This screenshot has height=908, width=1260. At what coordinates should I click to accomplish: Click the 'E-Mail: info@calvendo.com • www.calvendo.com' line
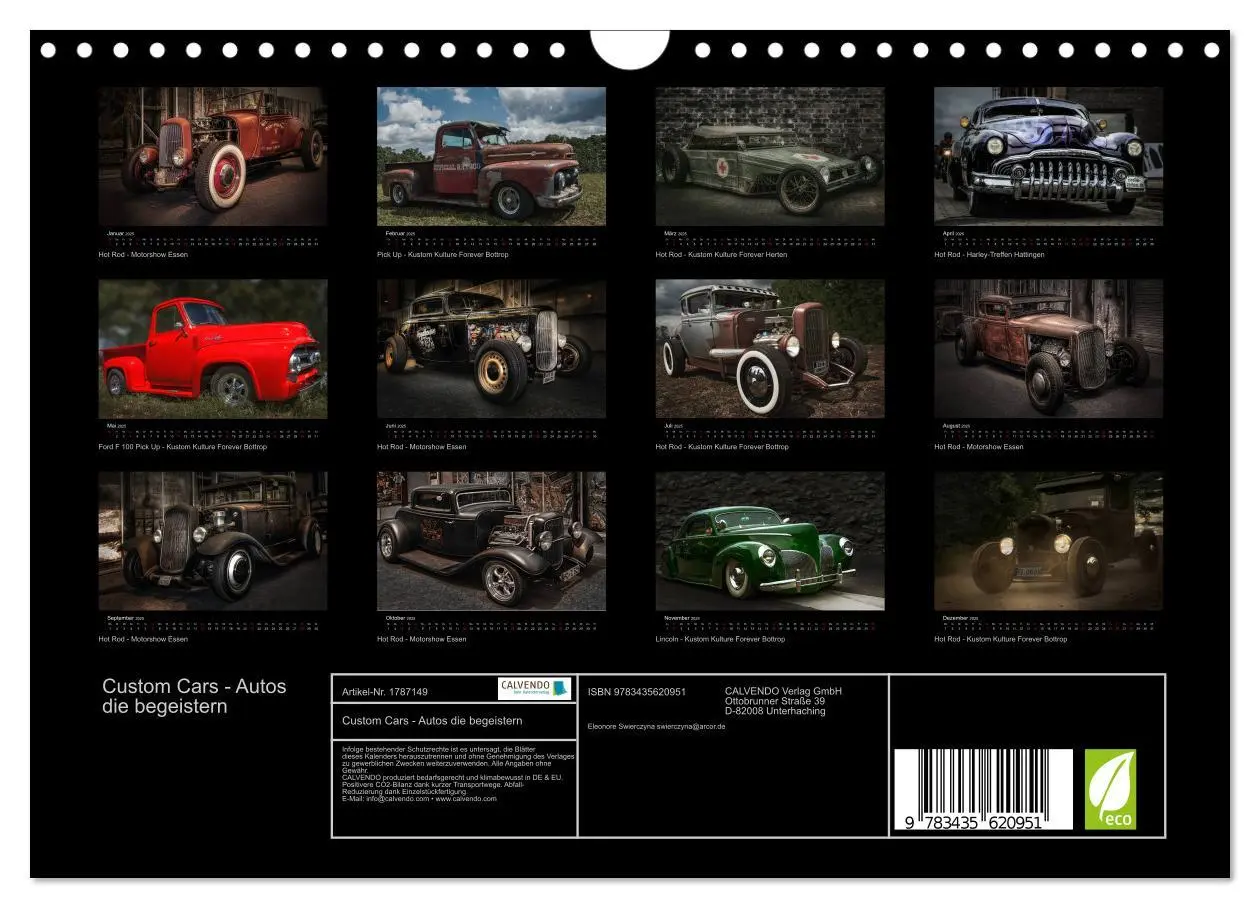pos(419,798)
